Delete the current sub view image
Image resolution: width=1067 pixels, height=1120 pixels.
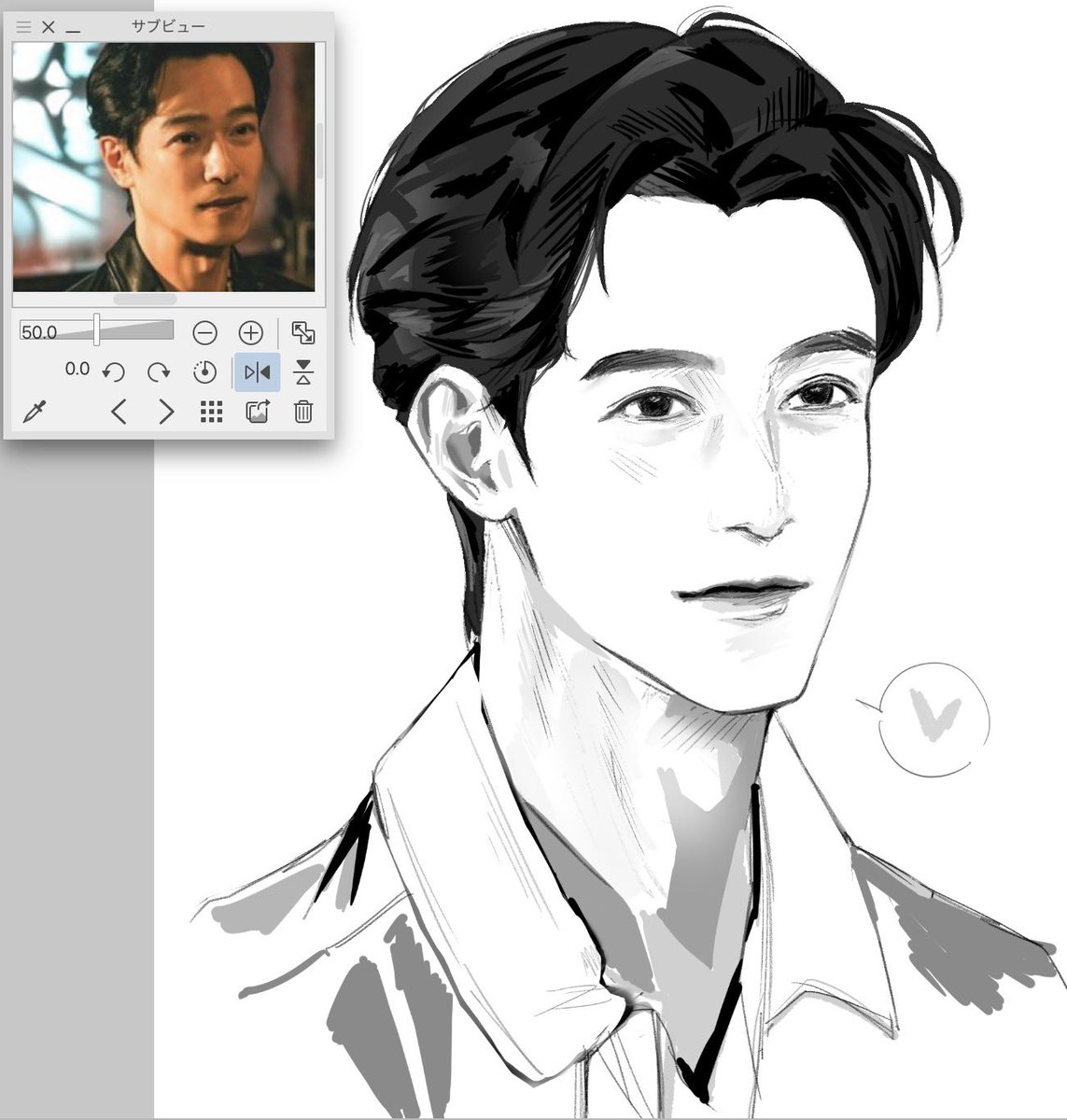click(x=303, y=412)
